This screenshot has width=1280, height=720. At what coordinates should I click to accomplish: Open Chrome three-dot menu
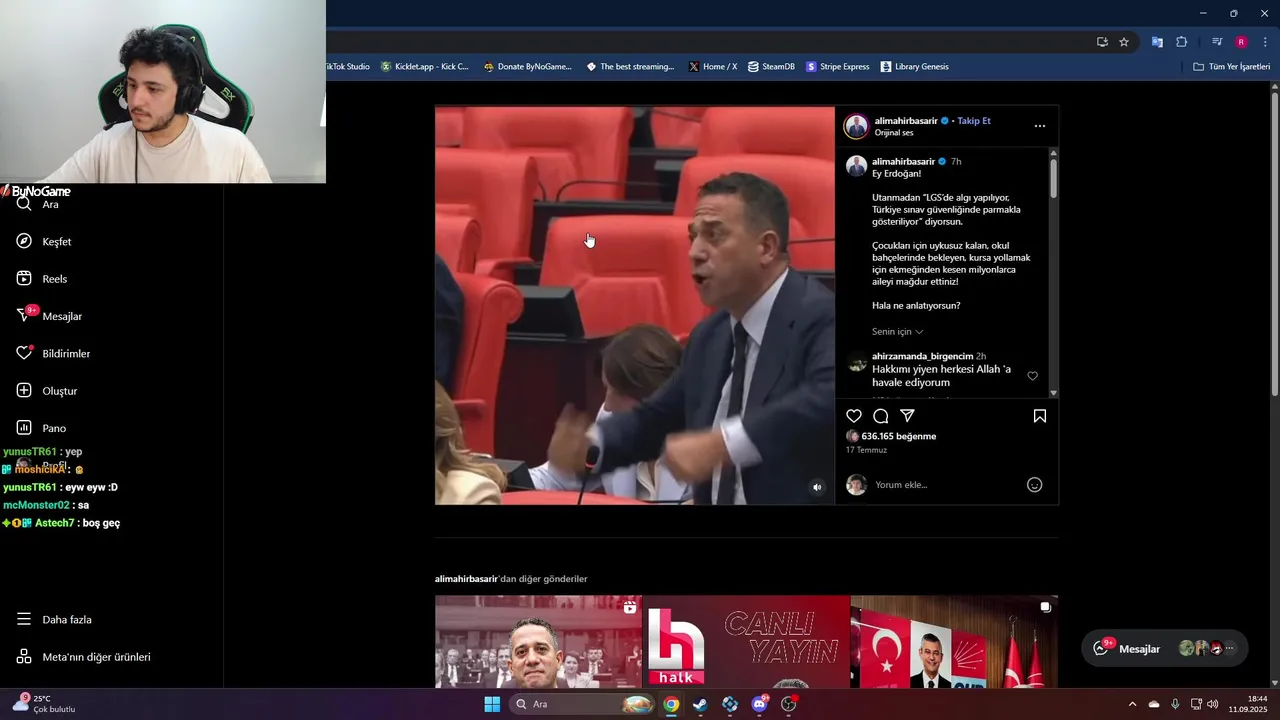coord(1265,42)
